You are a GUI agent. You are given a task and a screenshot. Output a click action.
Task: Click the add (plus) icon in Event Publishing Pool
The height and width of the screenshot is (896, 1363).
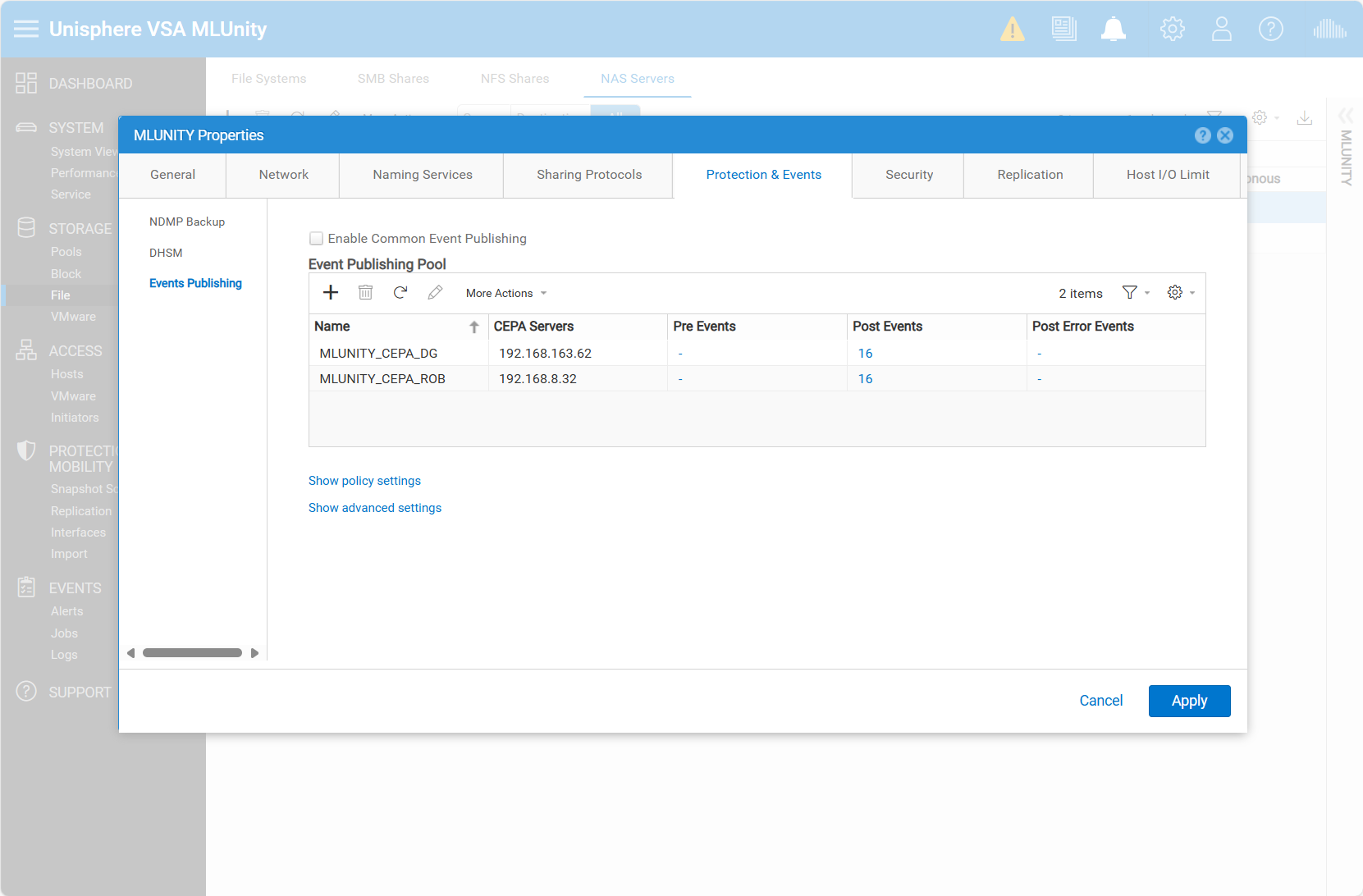point(331,293)
